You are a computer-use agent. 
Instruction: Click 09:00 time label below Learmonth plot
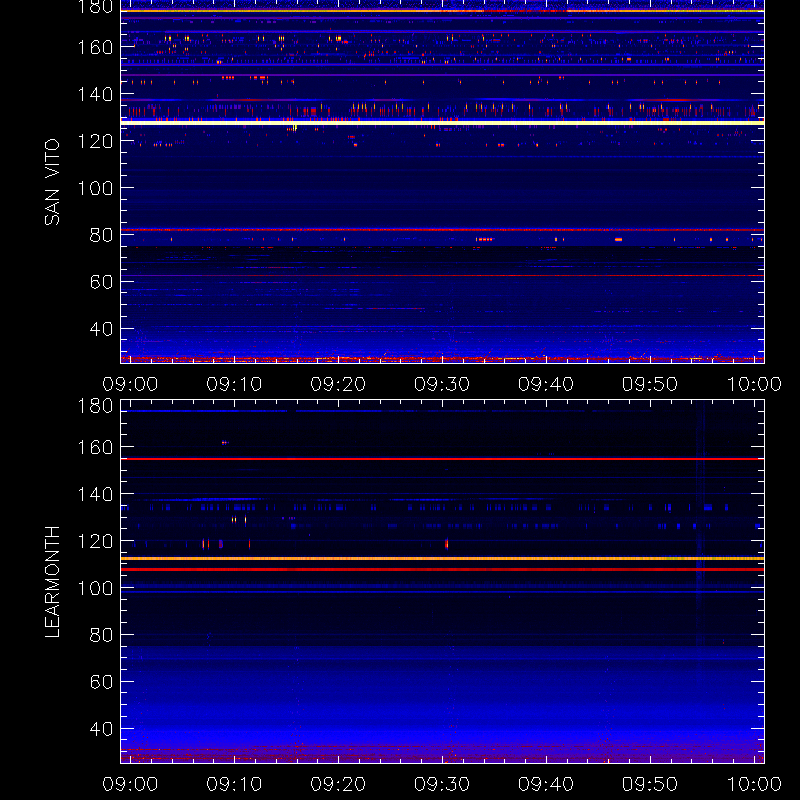pyautogui.click(x=130, y=784)
